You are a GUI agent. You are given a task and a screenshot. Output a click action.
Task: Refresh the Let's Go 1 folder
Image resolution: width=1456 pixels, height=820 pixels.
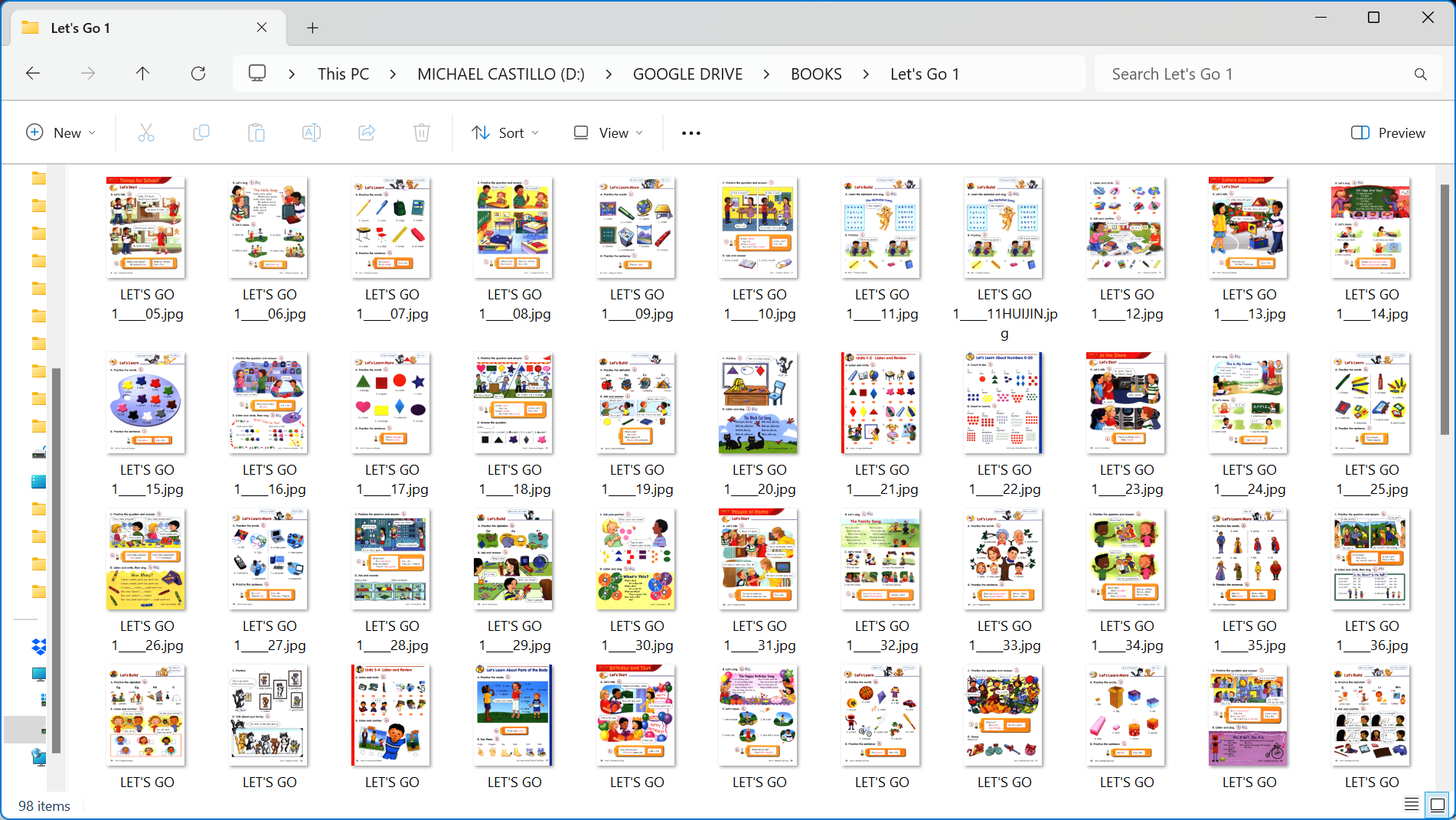coord(198,74)
